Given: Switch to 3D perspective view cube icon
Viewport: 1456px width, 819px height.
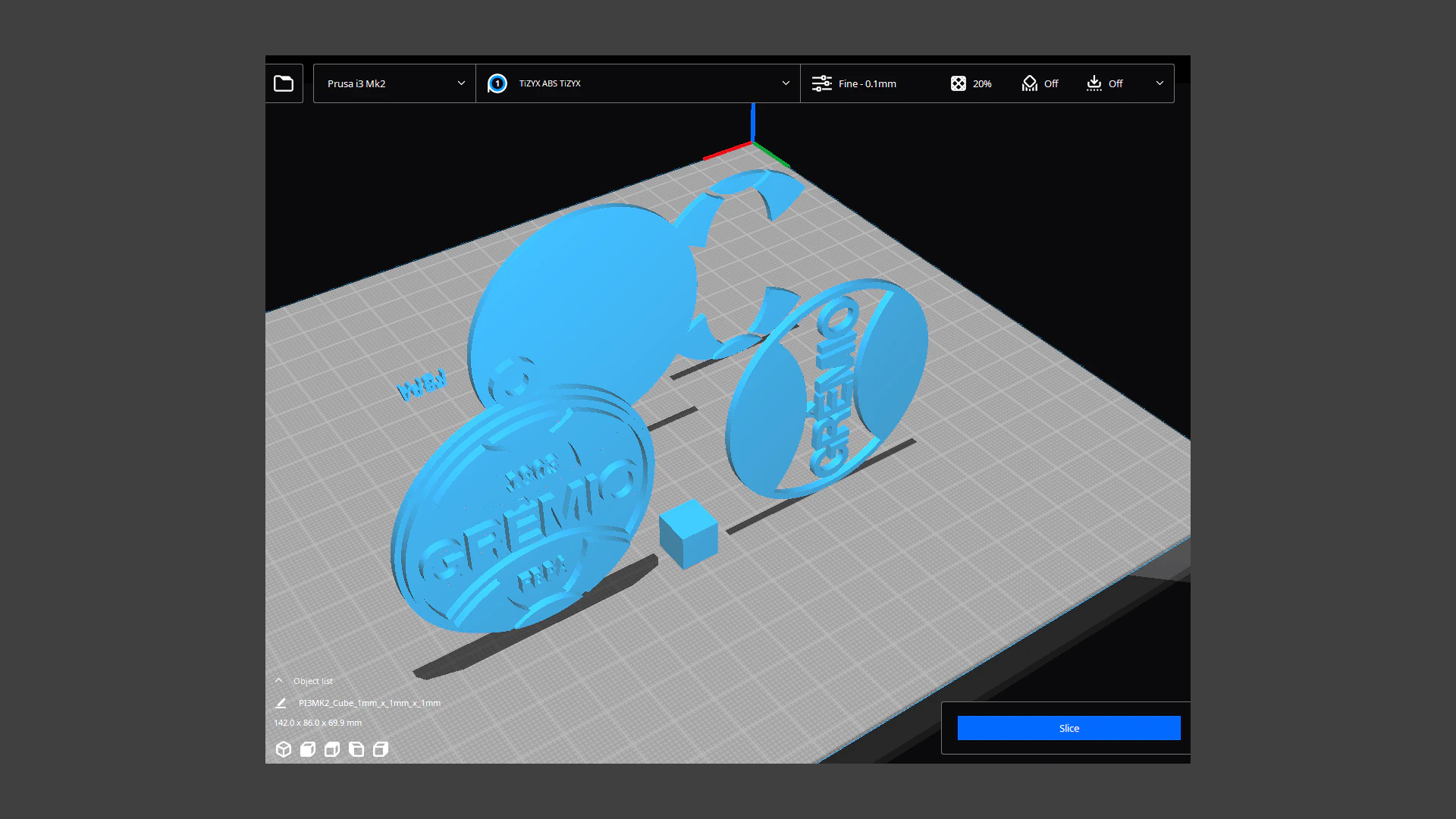Looking at the screenshot, I should [x=284, y=749].
